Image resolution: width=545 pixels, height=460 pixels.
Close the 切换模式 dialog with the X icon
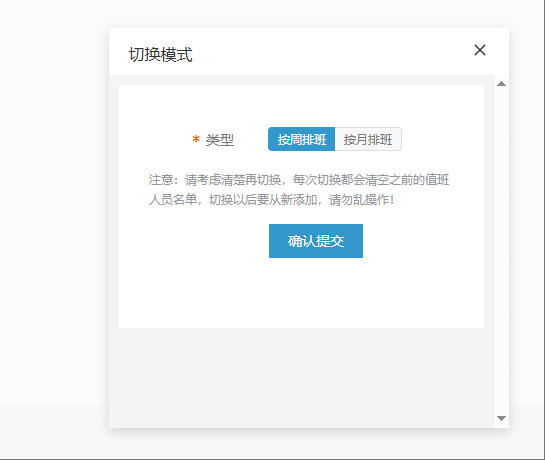pos(480,50)
